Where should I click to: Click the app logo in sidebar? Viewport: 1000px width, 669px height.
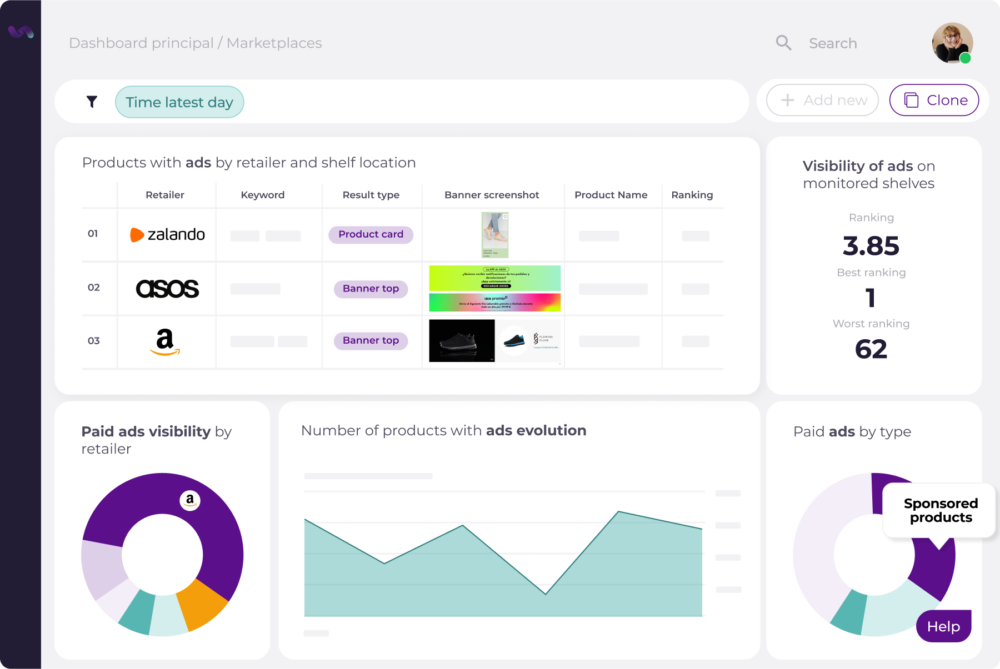click(x=20, y=32)
